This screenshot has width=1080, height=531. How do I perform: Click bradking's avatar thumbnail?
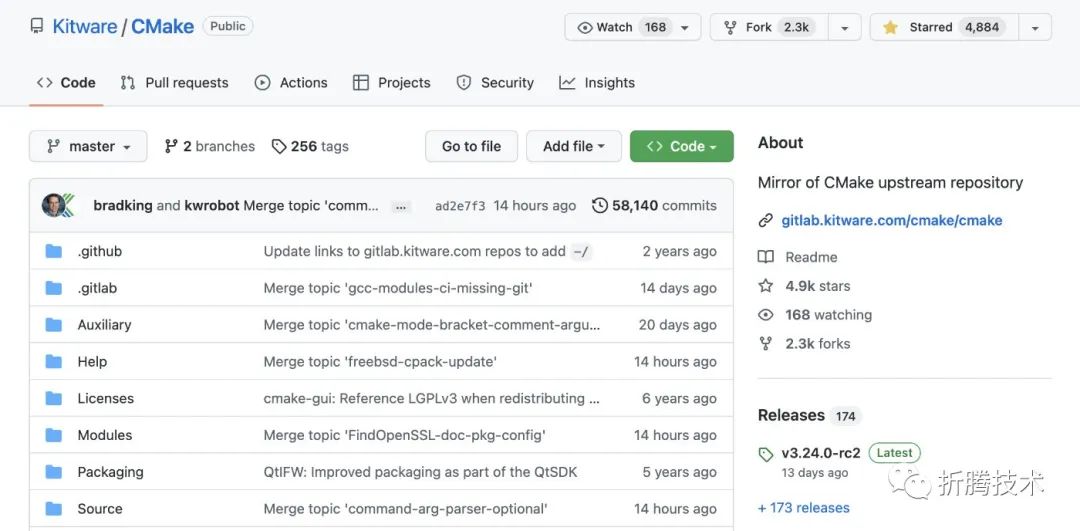click(55, 205)
